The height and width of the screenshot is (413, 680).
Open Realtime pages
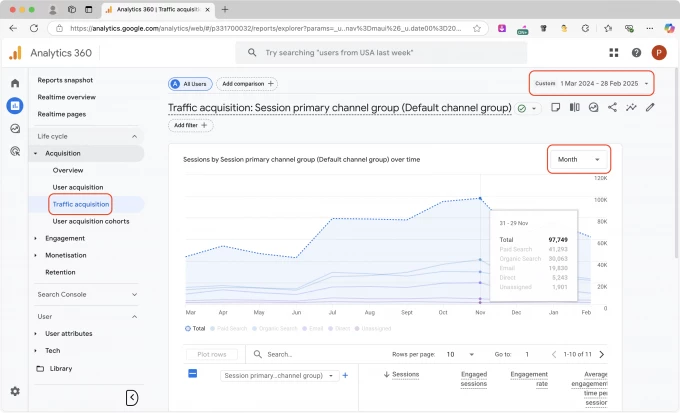pyautogui.click(x=62, y=114)
